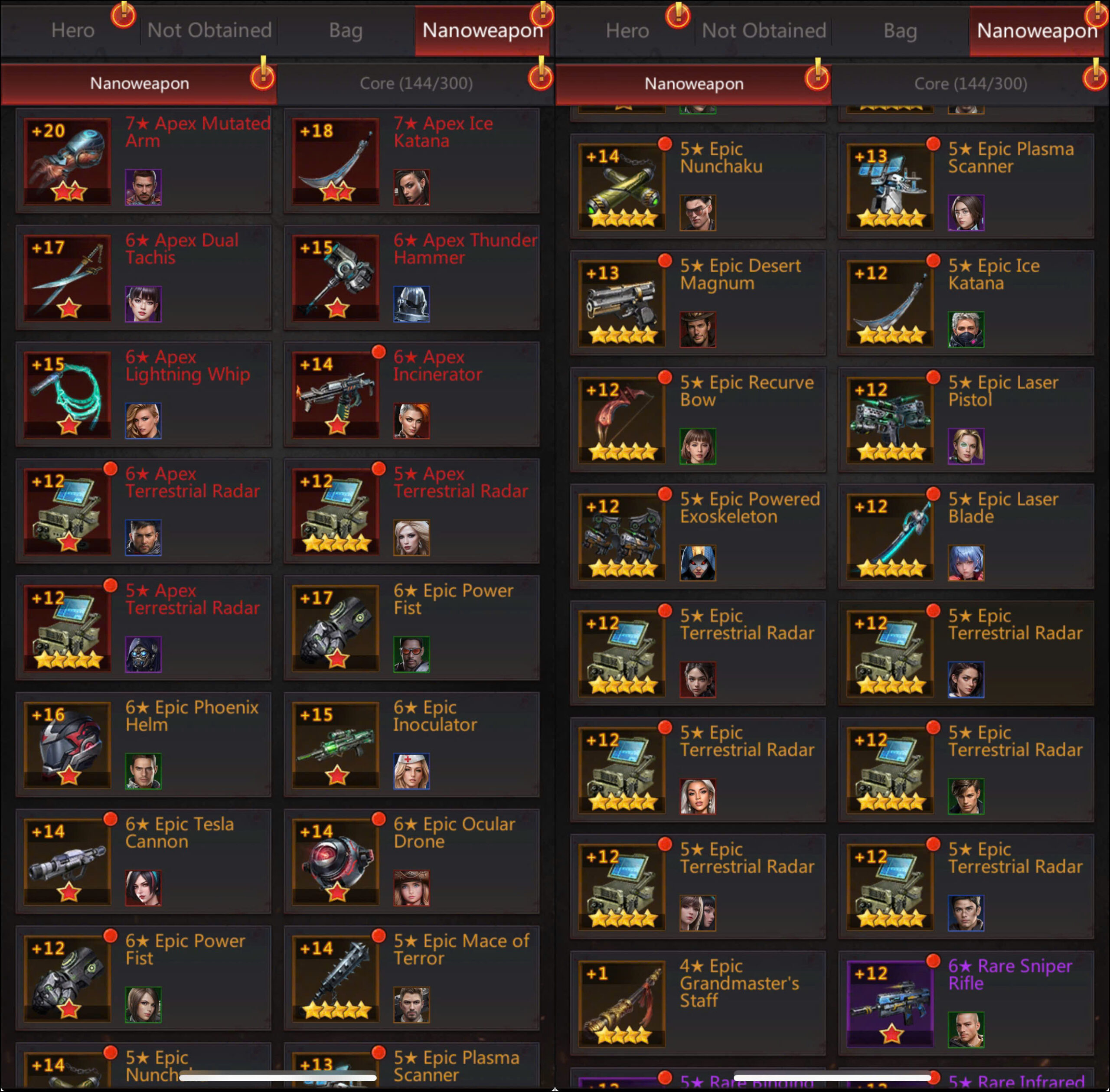Screen dimensions: 1110x1092
Task: Tap the Apex Lightning Whip icon
Action: [68, 394]
